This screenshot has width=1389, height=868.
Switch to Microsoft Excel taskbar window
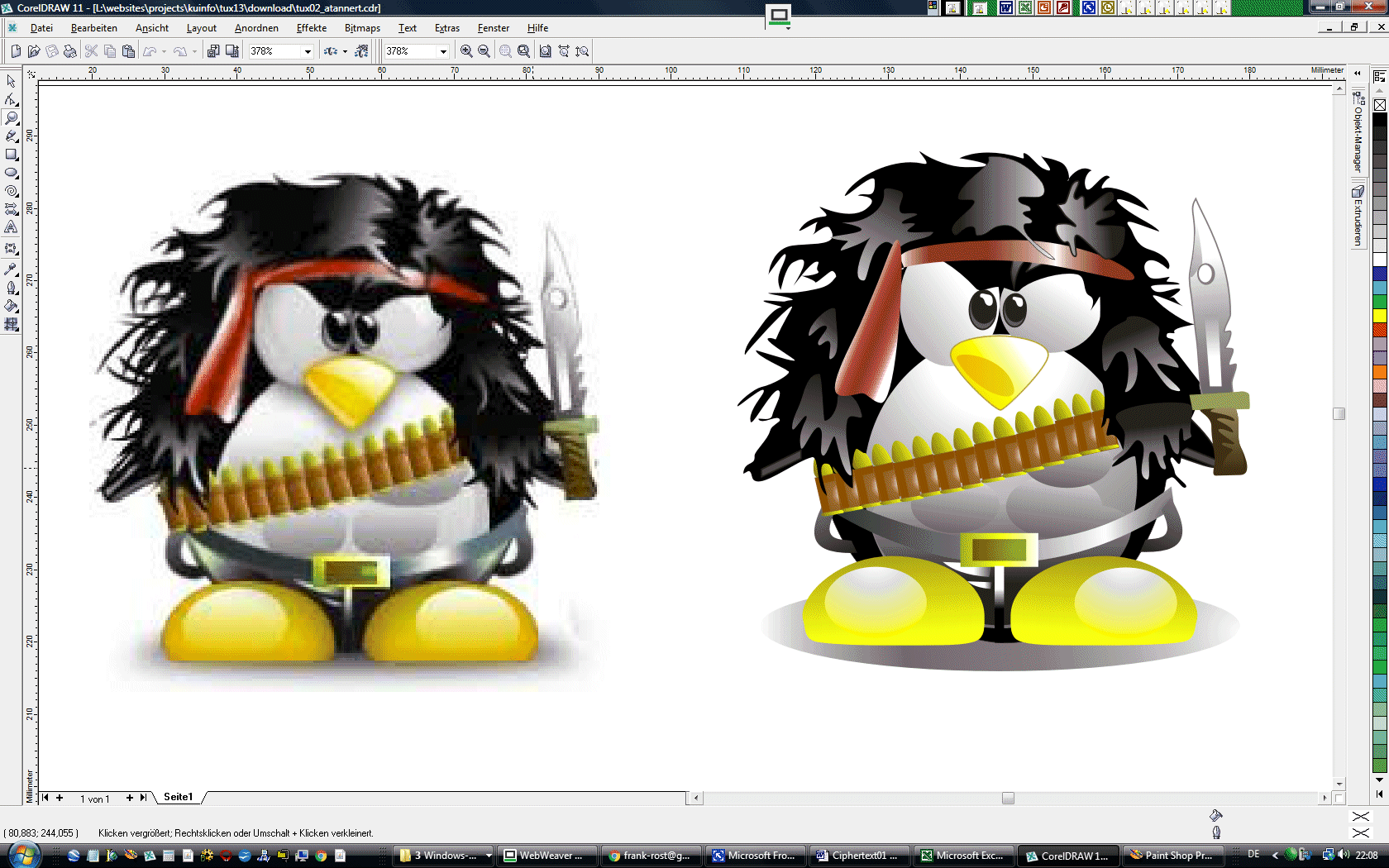[x=966, y=856]
